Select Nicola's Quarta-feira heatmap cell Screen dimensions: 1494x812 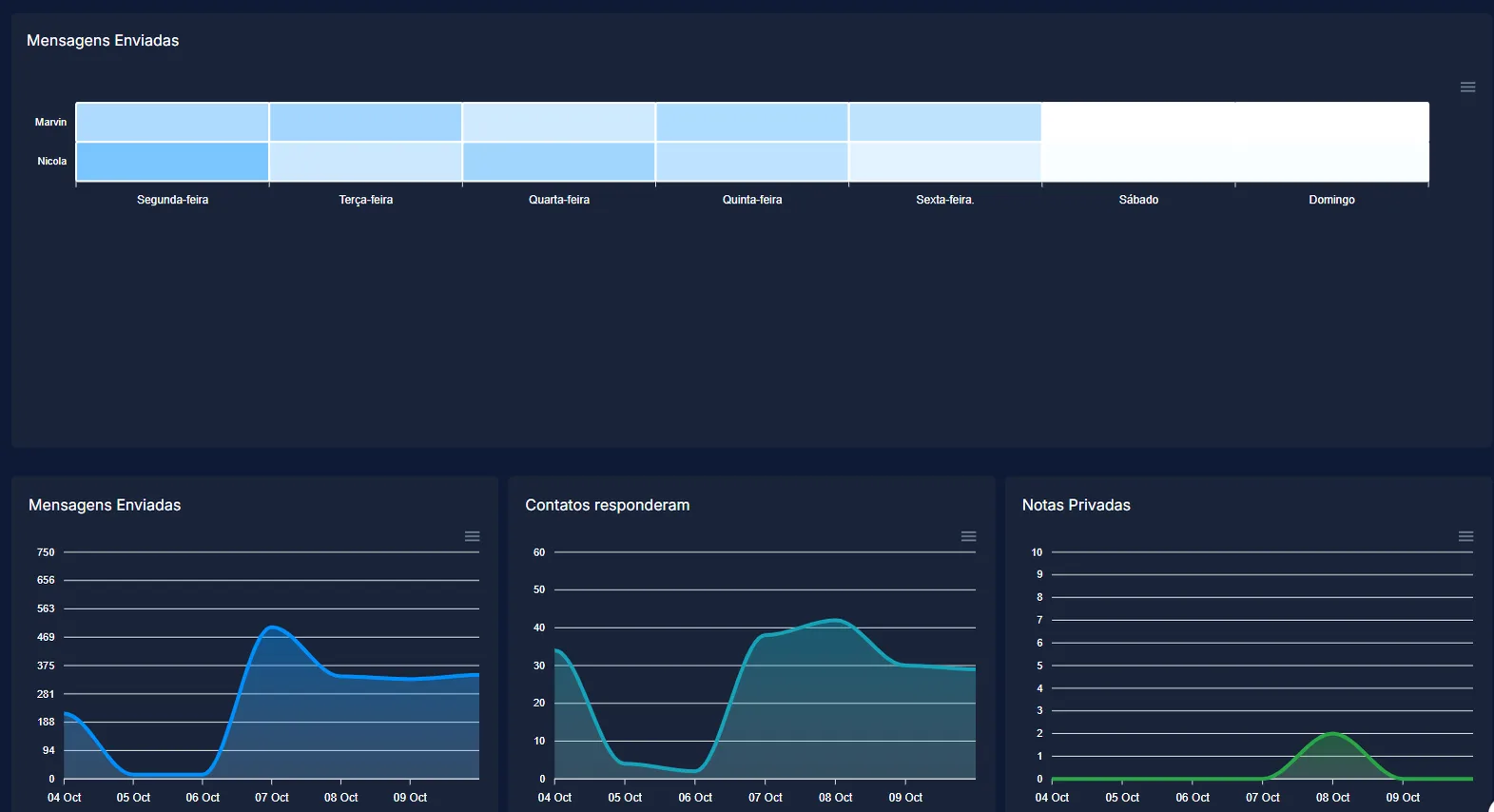pyautogui.click(x=559, y=162)
